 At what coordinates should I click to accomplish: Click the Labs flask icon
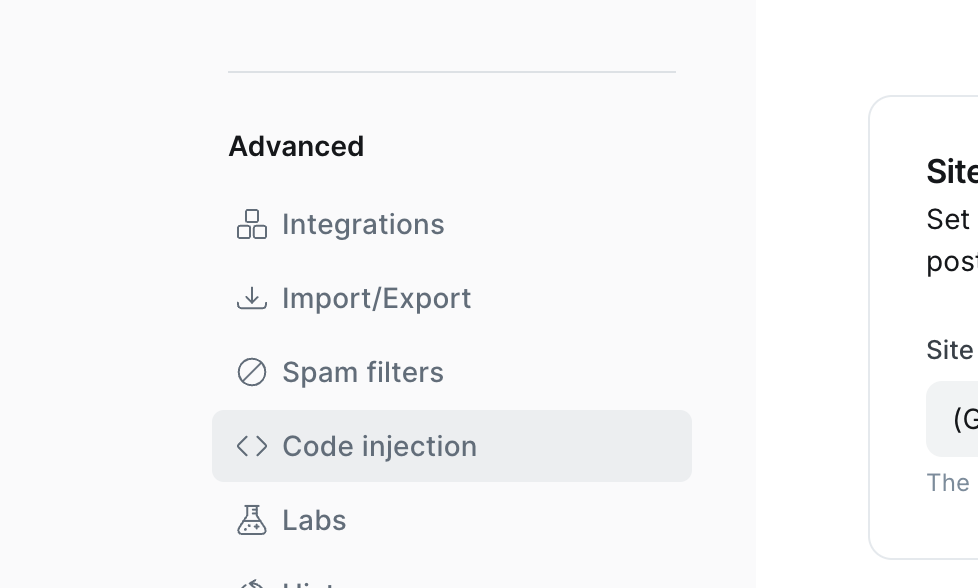coord(252,520)
